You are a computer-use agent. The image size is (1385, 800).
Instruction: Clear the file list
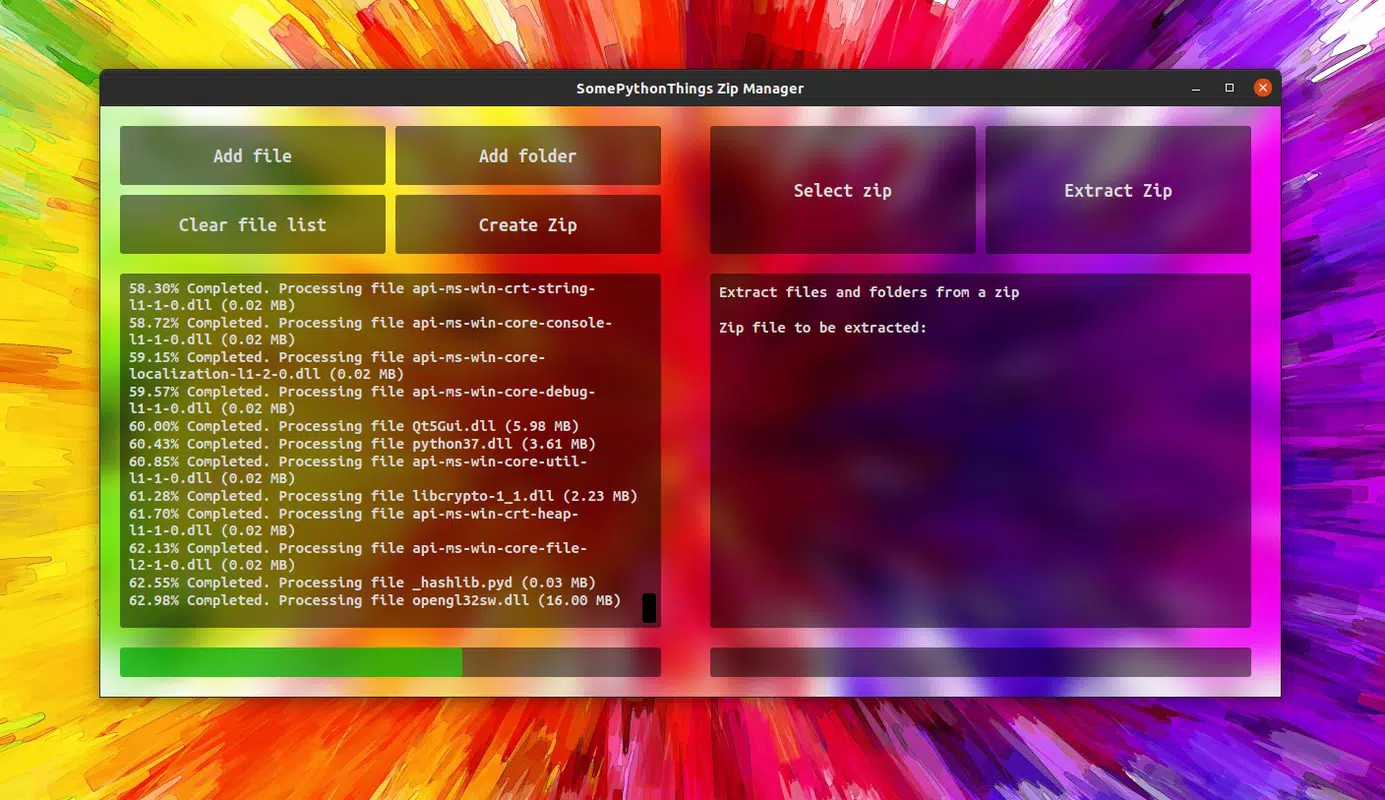click(252, 224)
